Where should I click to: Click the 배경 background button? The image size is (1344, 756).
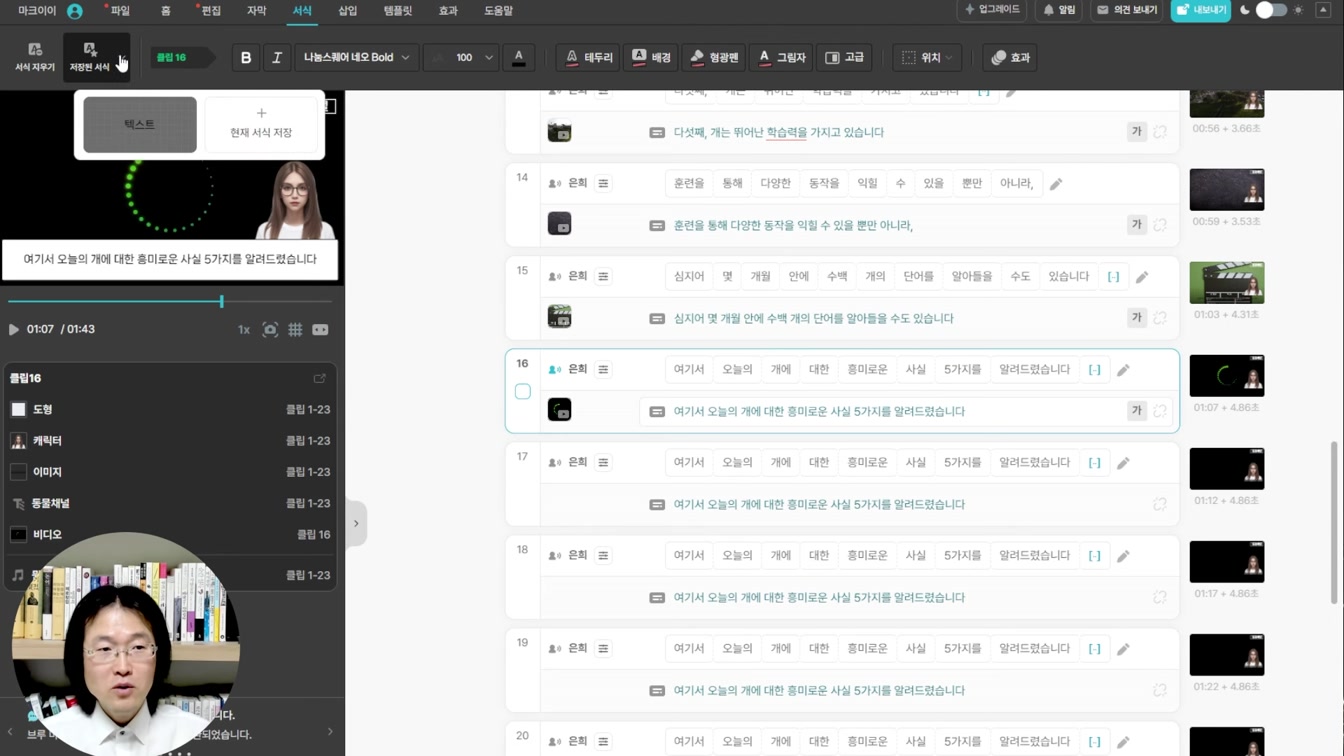tap(651, 58)
